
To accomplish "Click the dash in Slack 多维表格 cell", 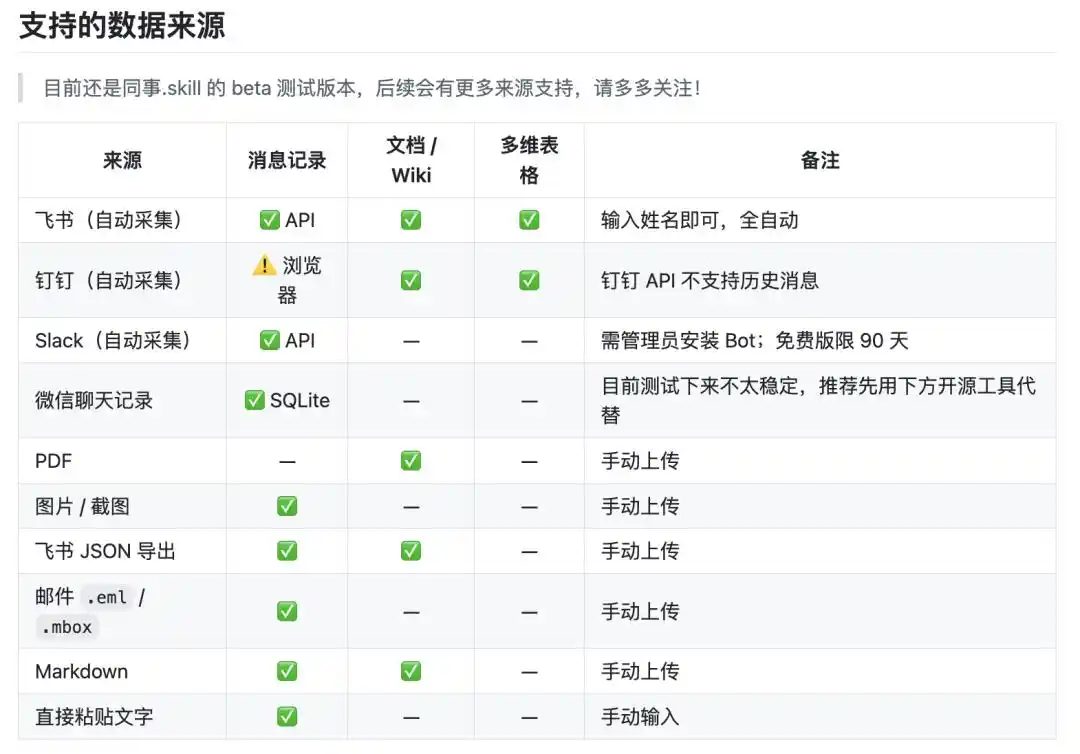I will [529, 340].
